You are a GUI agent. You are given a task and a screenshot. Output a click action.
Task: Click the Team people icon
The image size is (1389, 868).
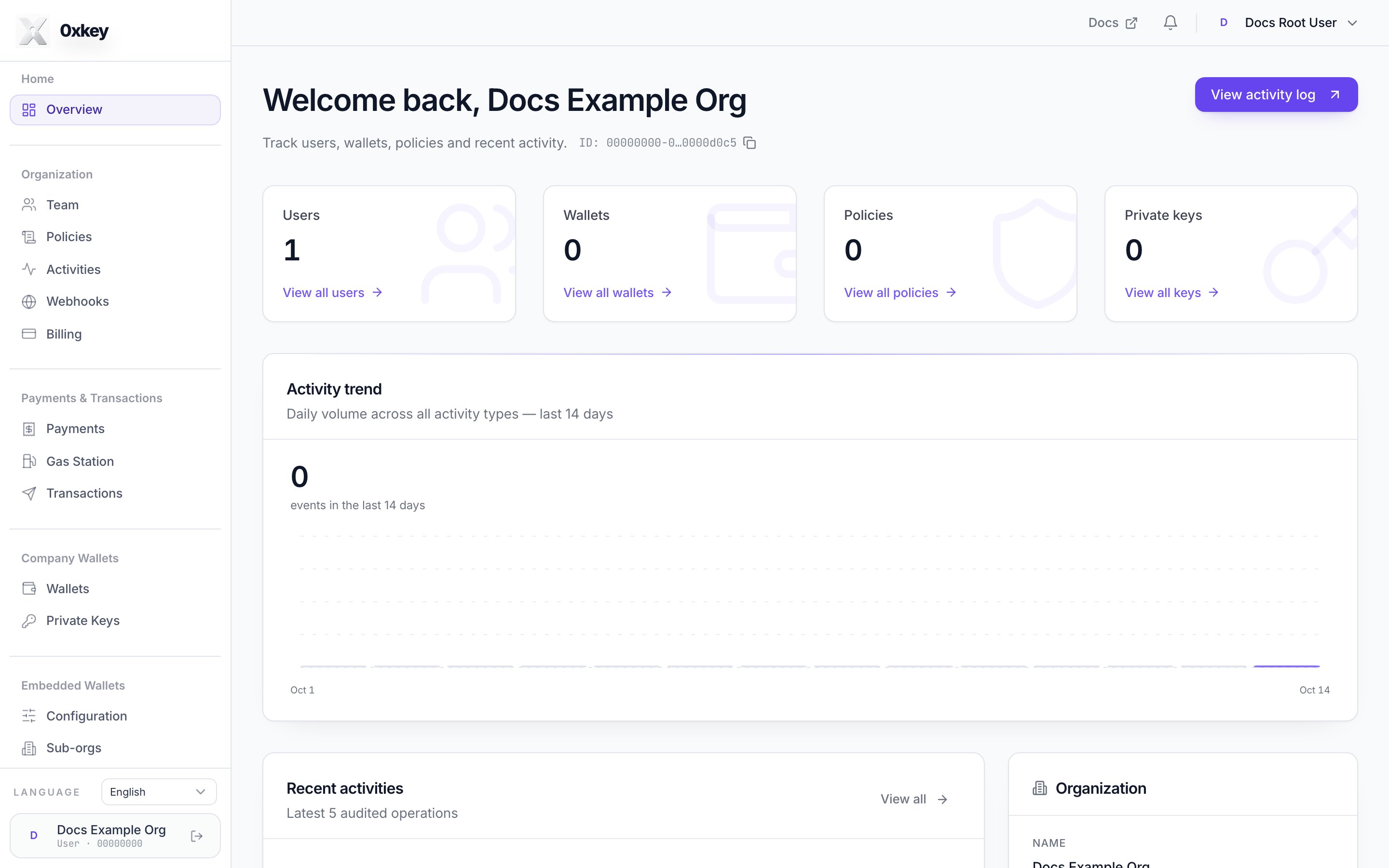tap(29, 205)
